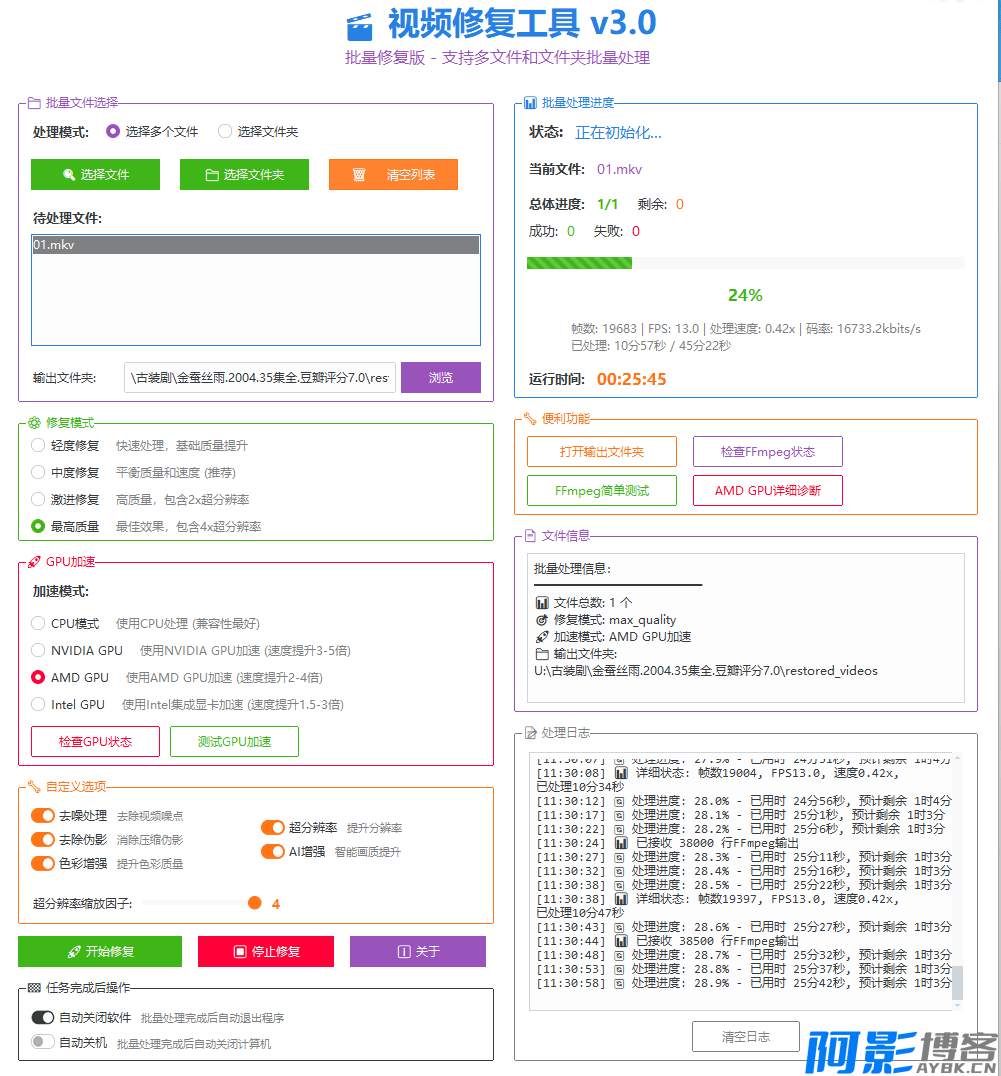Click the 超分辨率缩放因子 slider handle
Screen dimensions: 1001x1076
[255, 903]
